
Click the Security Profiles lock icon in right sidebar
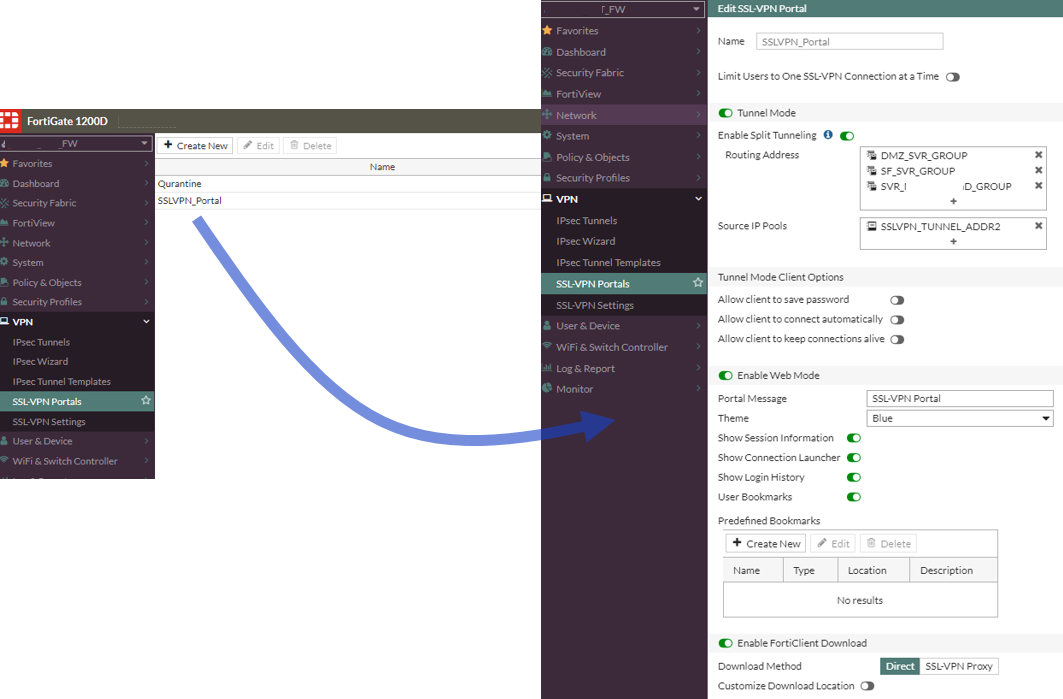tap(547, 178)
